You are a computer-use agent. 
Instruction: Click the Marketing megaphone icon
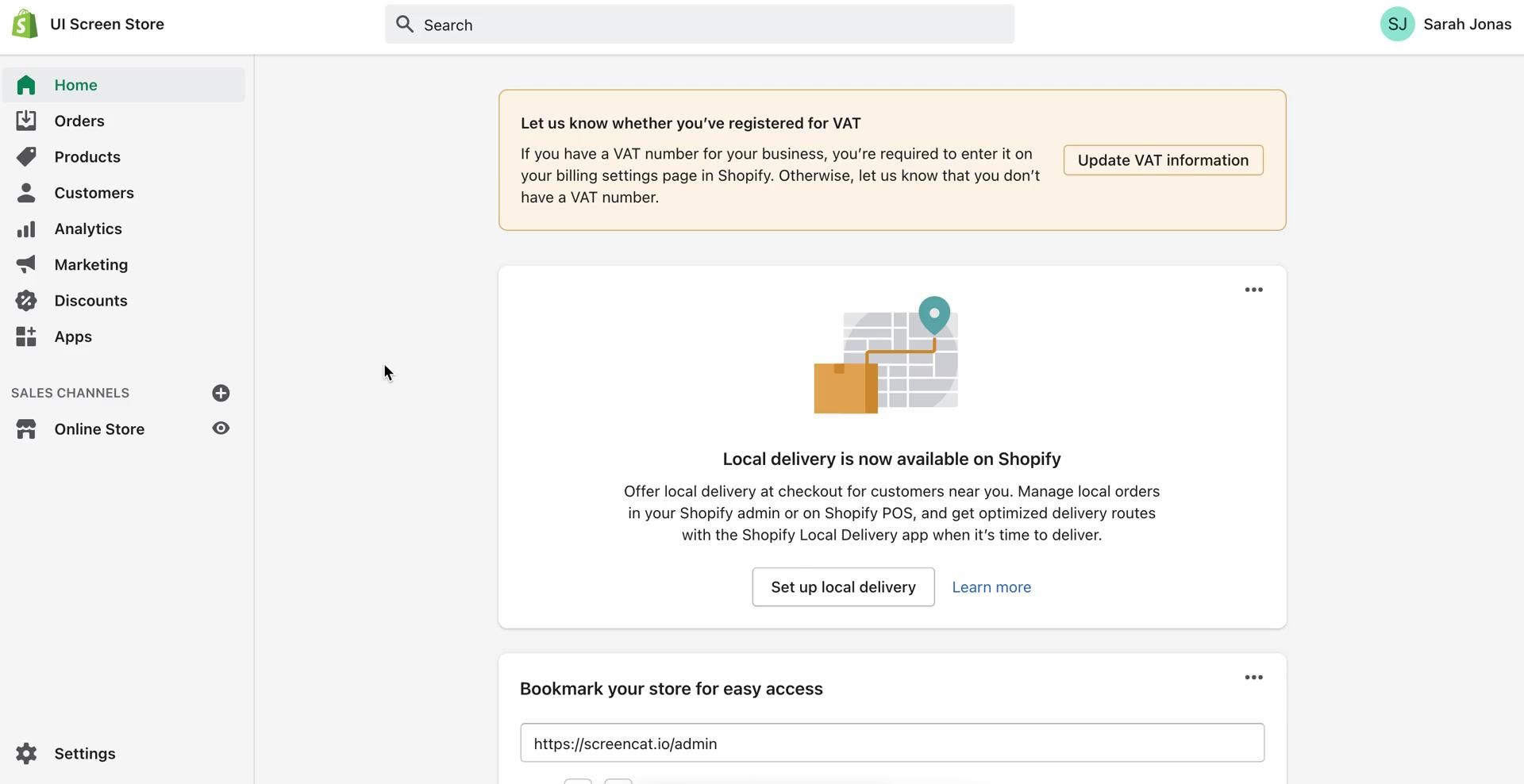point(26,264)
